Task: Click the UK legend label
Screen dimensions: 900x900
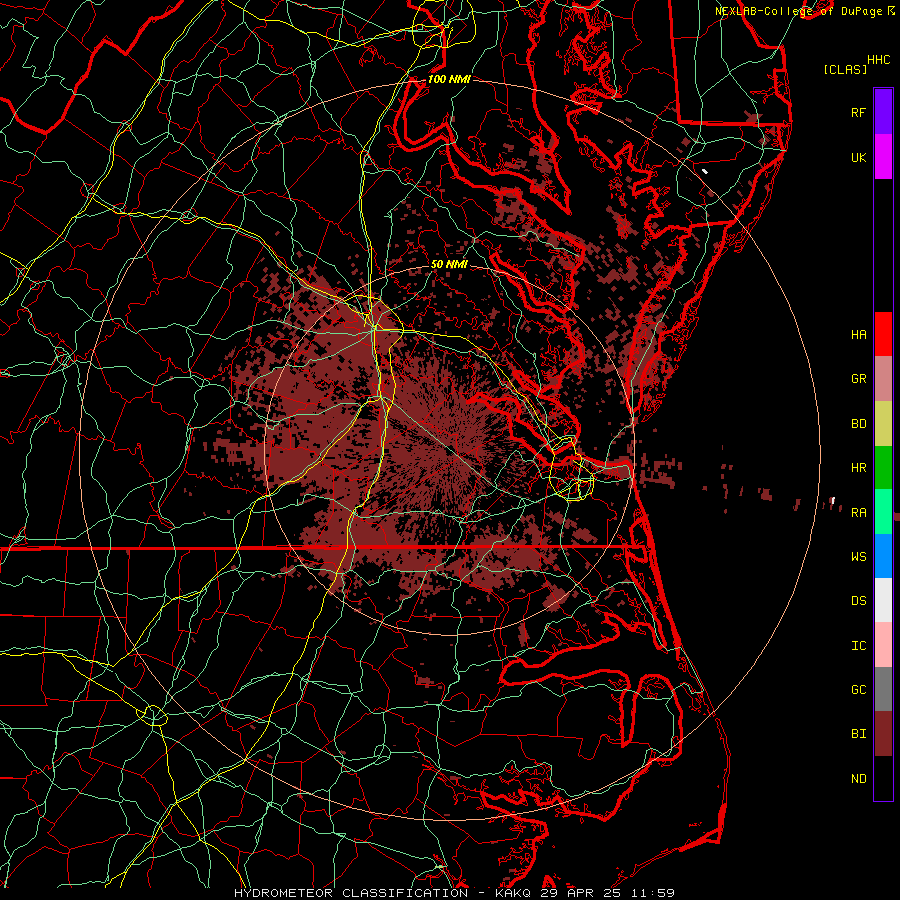Action: click(x=858, y=158)
